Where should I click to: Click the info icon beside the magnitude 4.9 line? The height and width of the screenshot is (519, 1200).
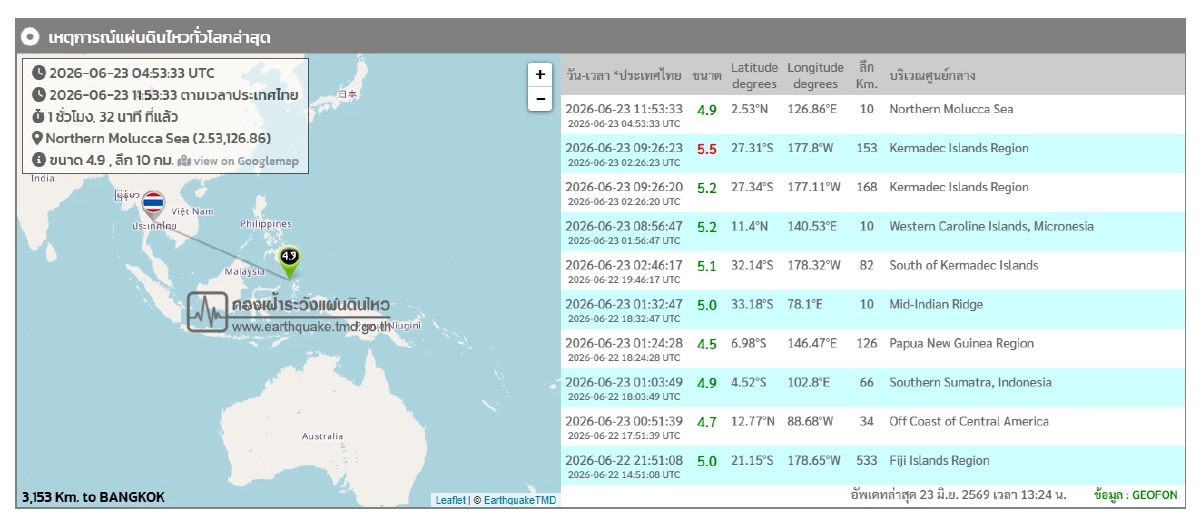tap(39, 160)
